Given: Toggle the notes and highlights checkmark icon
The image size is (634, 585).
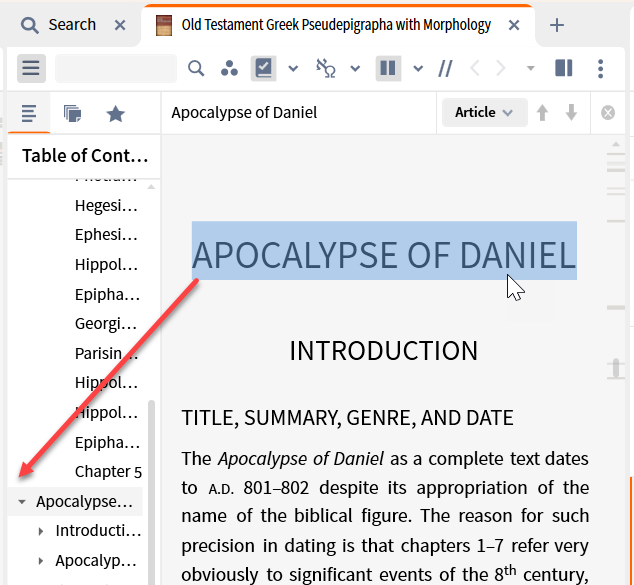Looking at the screenshot, I should (264, 68).
